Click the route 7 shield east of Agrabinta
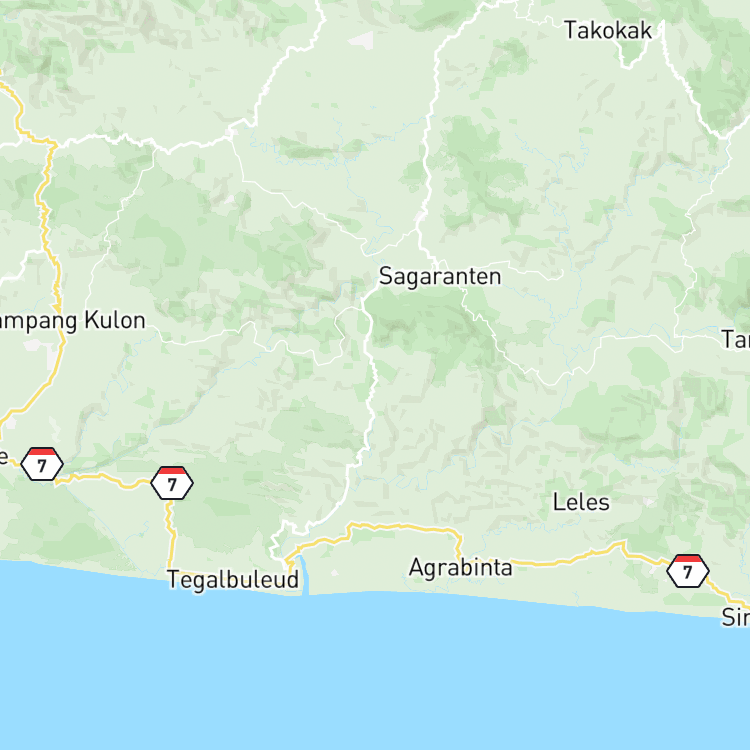The height and width of the screenshot is (750, 750). tap(688, 571)
